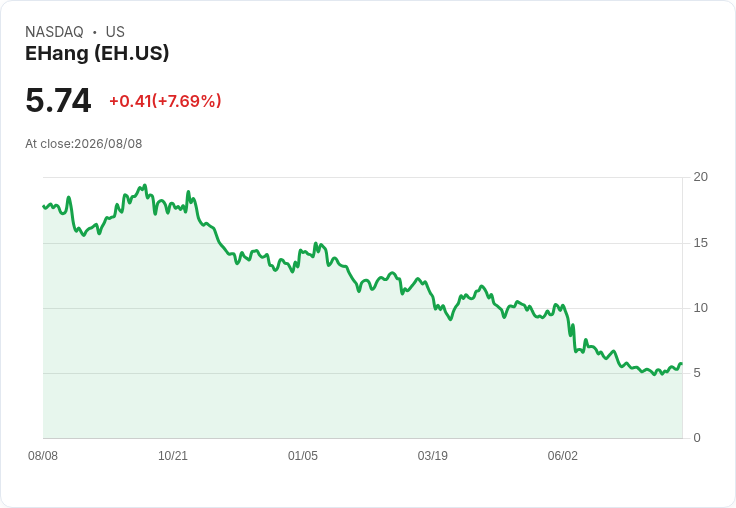The image size is (736, 508).
Task: Click the NASDAQ exchange label
Action: (x=54, y=32)
